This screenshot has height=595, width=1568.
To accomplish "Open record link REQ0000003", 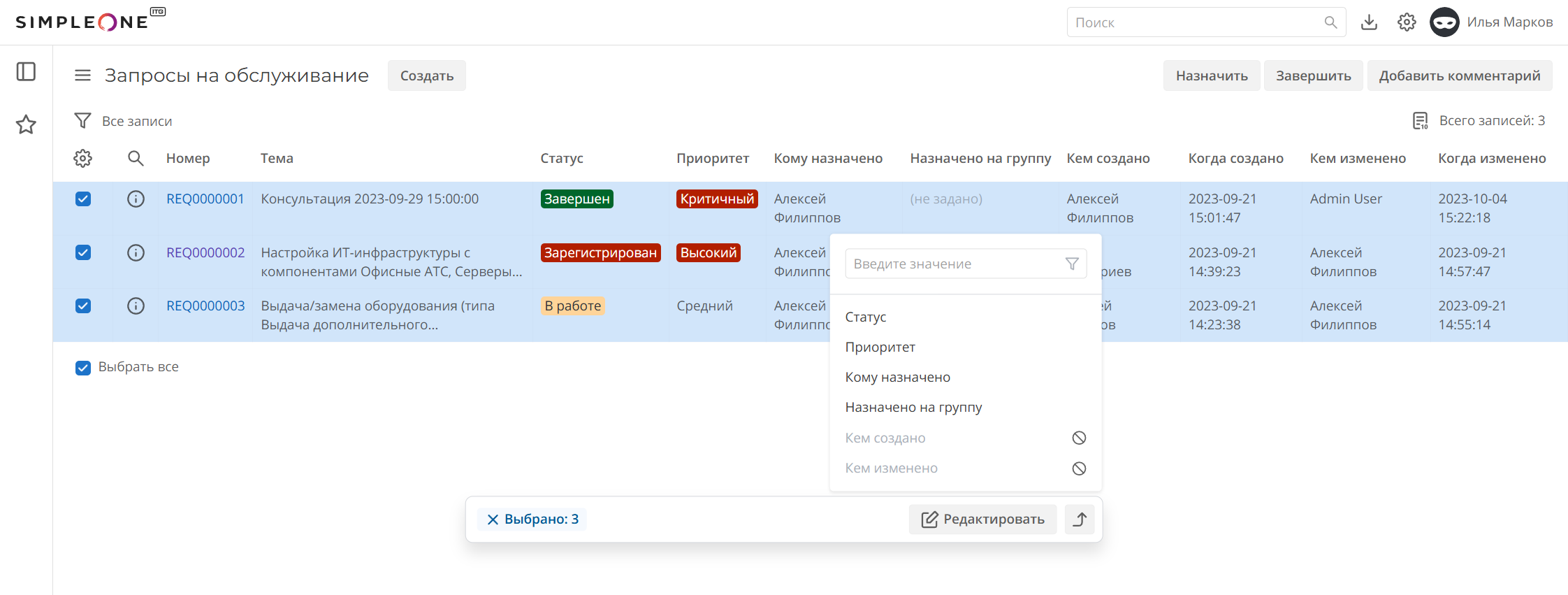I will click(205, 306).
